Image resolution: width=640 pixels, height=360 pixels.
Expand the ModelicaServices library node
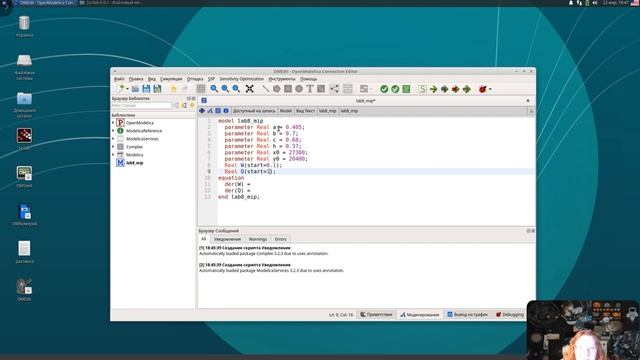point(113,139)
